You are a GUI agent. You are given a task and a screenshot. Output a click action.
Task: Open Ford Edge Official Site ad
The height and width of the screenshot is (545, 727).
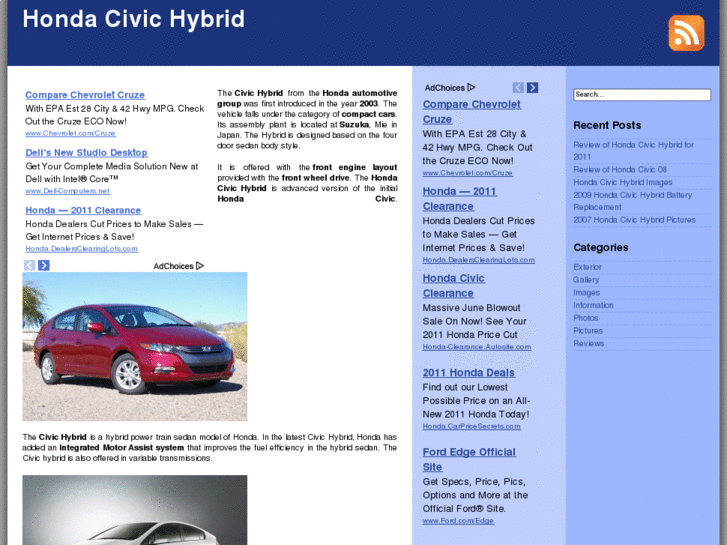coord(469,460)
